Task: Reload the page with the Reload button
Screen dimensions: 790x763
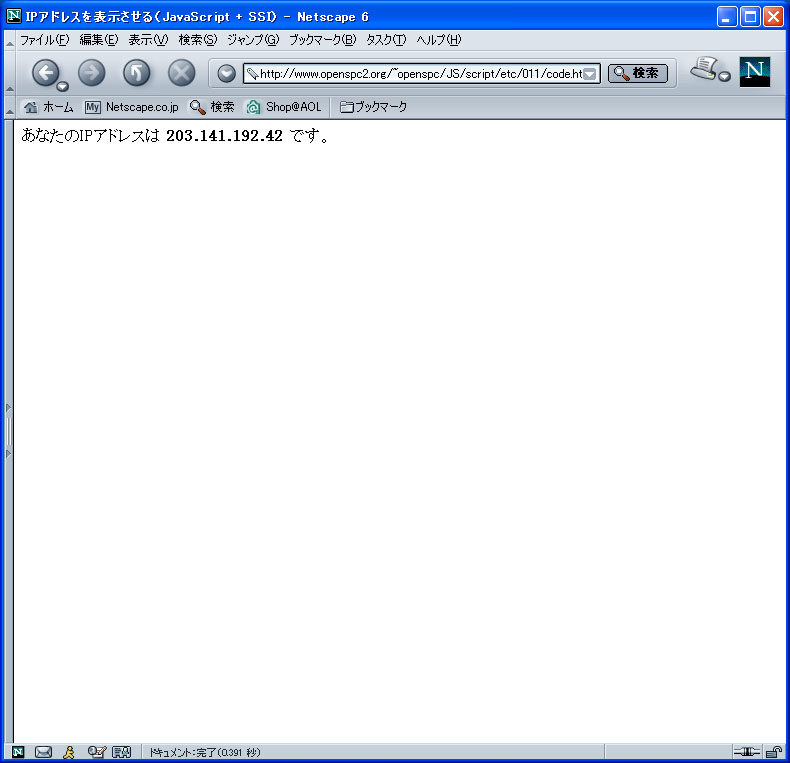Action: pyautogui.click(x=137, y=73)
